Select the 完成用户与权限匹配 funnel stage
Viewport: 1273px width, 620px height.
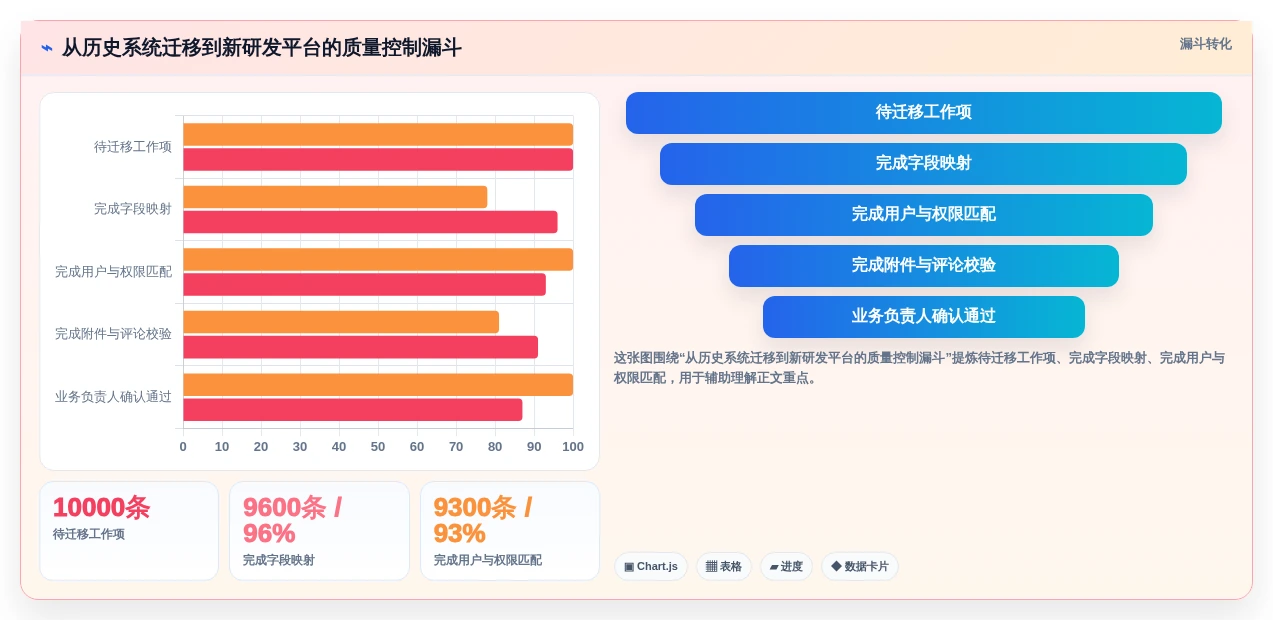pos(924,215)
